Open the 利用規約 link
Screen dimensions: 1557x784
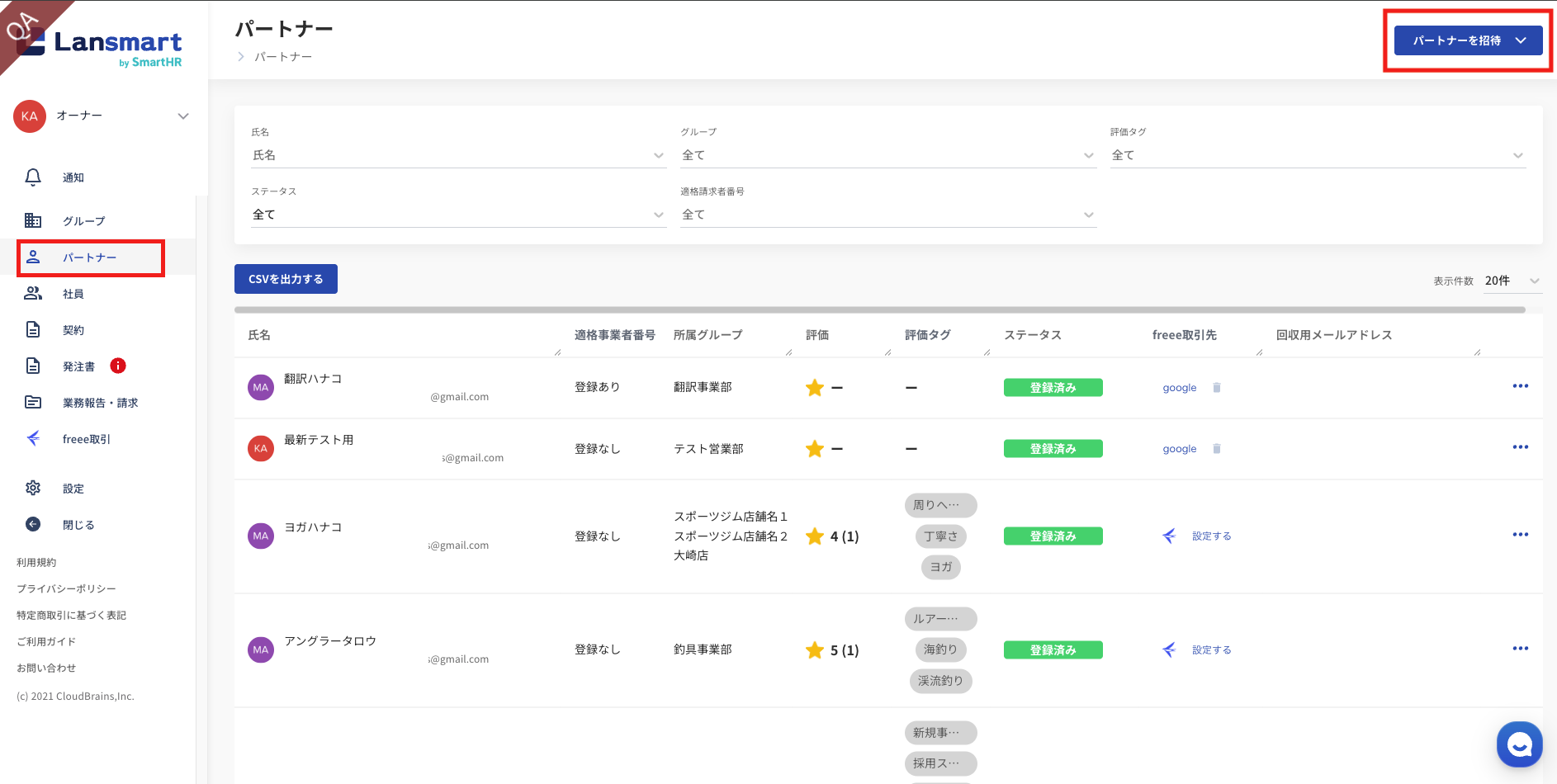(36, 562)
